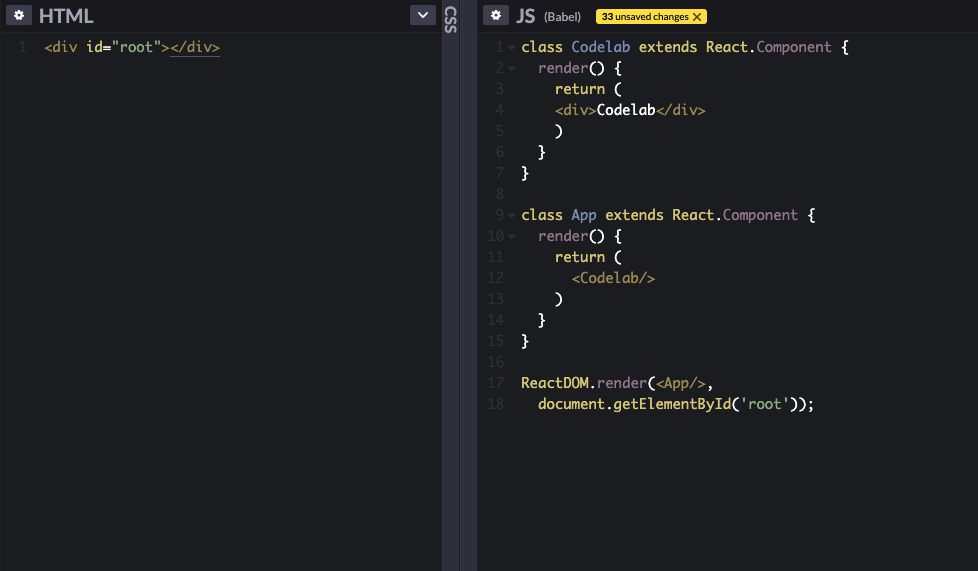Open JS panel settings gear
Image resolution: width=978 pixels, height=571 pixels.
[496, 16]
